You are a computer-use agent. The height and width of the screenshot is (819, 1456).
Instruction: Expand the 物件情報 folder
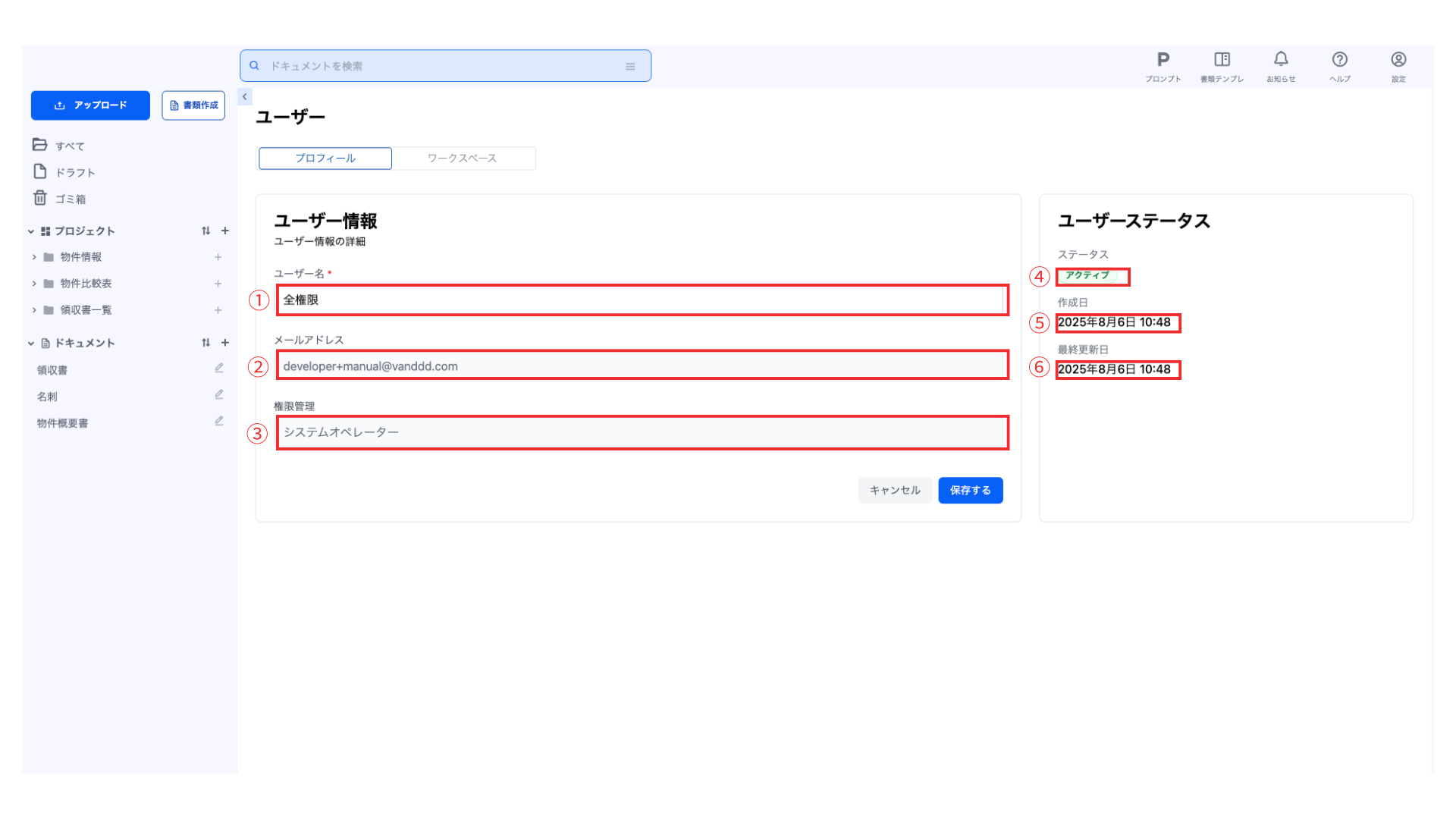34,257
